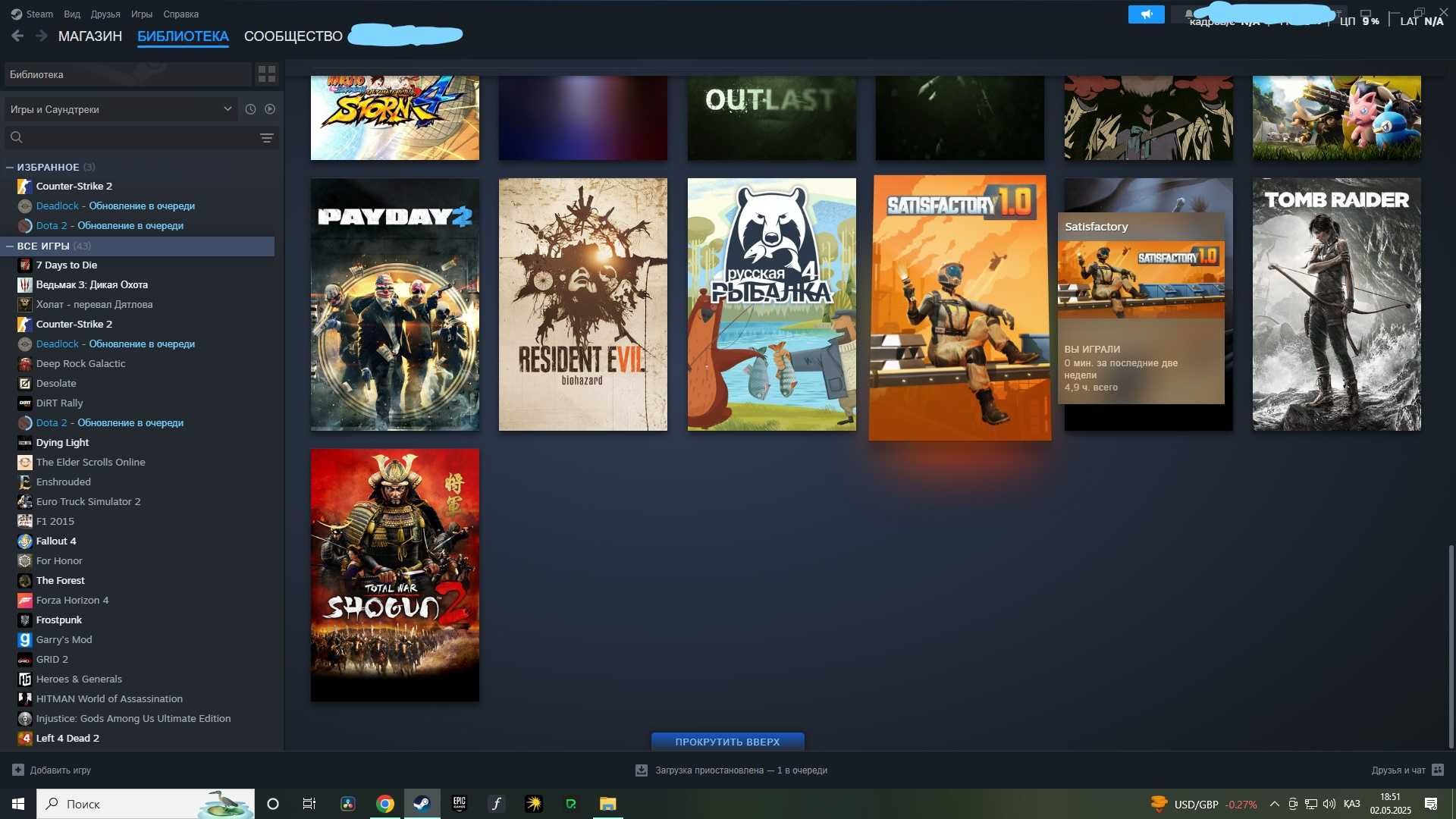Collapse the ВСЕ ИГРЫ section
The height and width of the screenshot is (819, 1456).
10,246
